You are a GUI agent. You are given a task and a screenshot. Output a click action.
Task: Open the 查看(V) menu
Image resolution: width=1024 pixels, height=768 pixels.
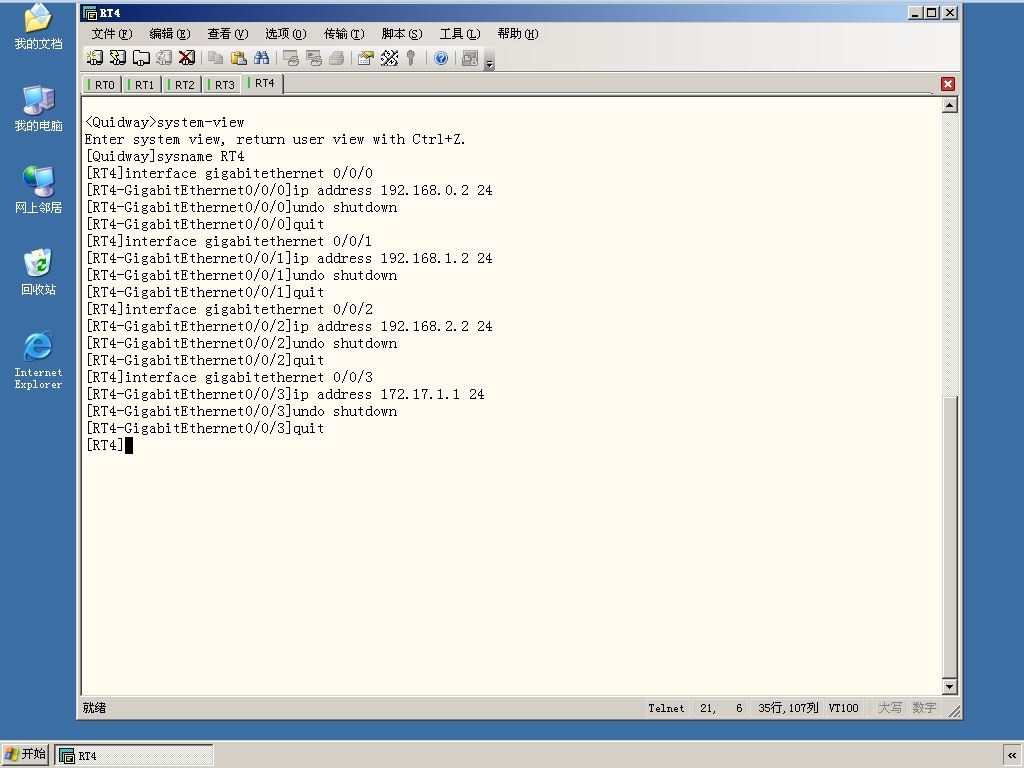pyautogui.click(x=227, y=34)
